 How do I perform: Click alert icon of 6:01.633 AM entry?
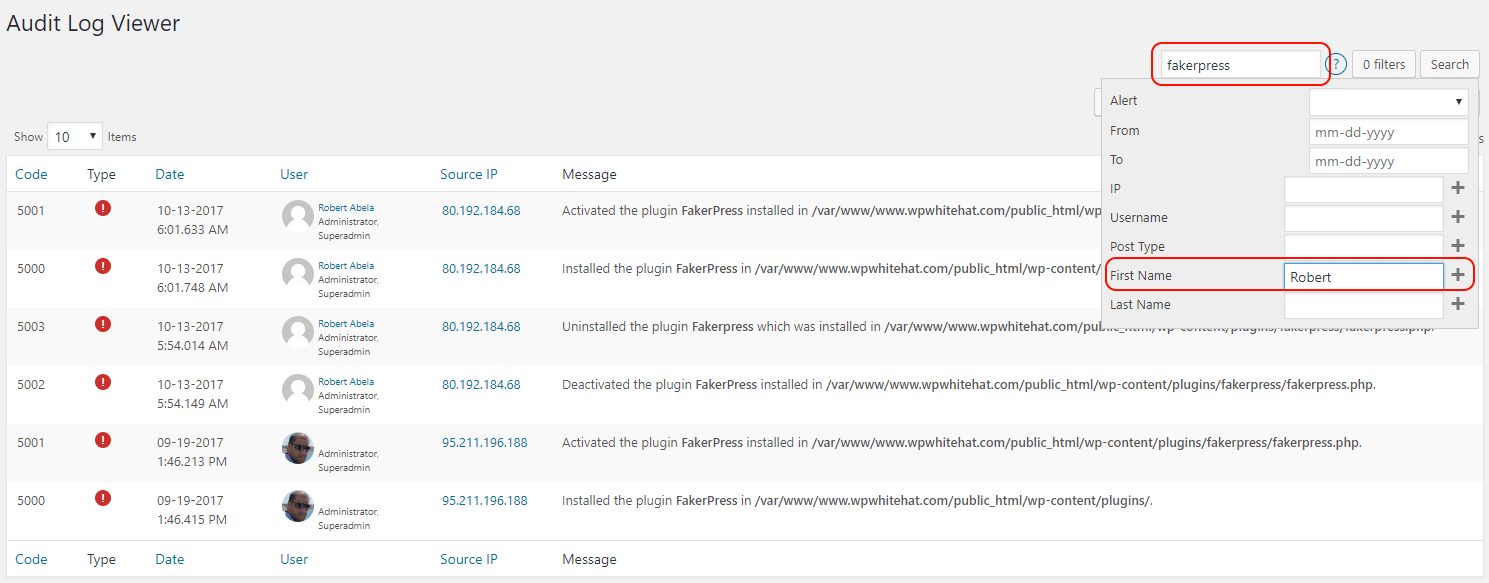pyautogui.click(x=102, y=208)
